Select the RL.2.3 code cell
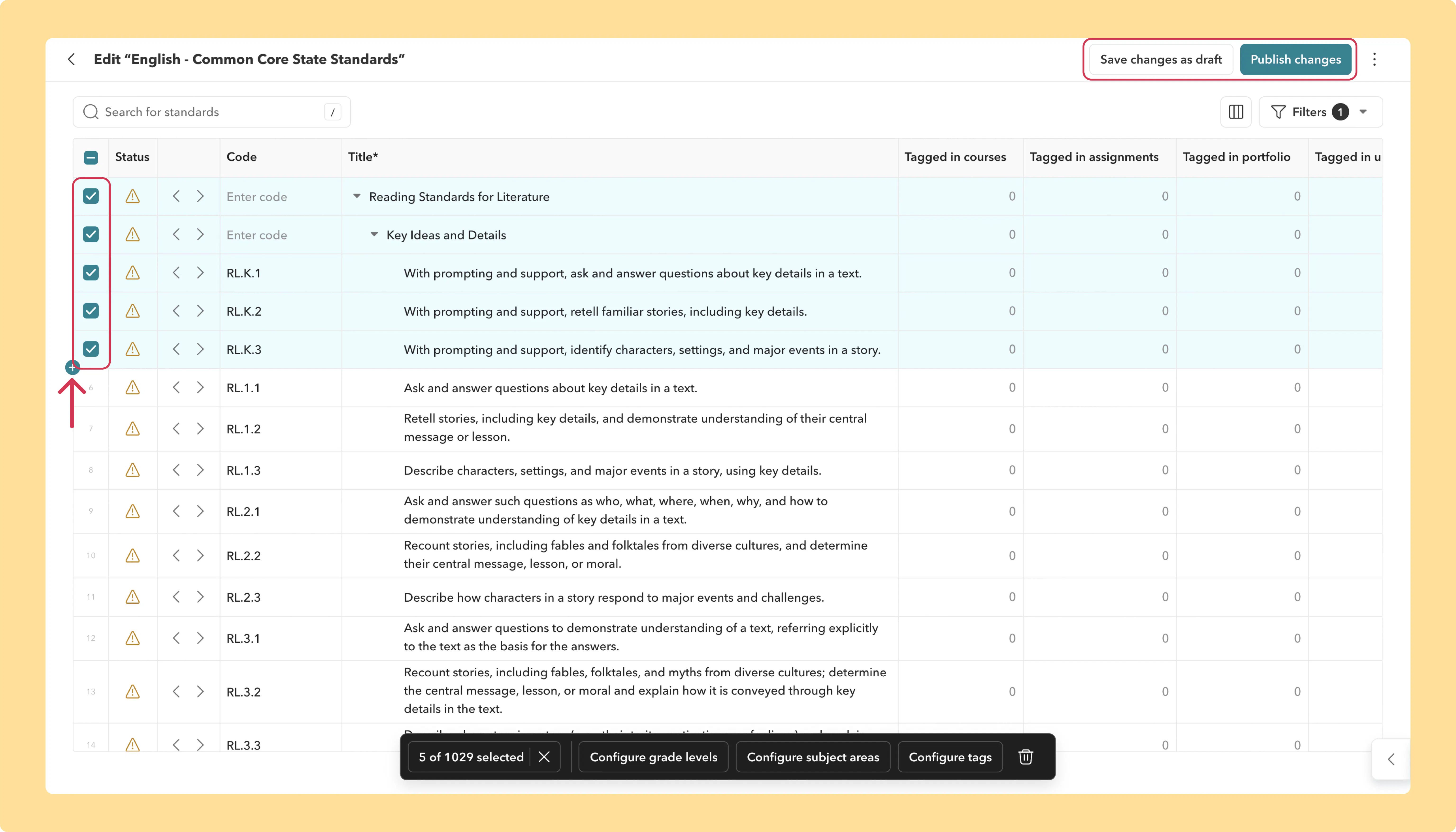 click(x=281, y=597)
